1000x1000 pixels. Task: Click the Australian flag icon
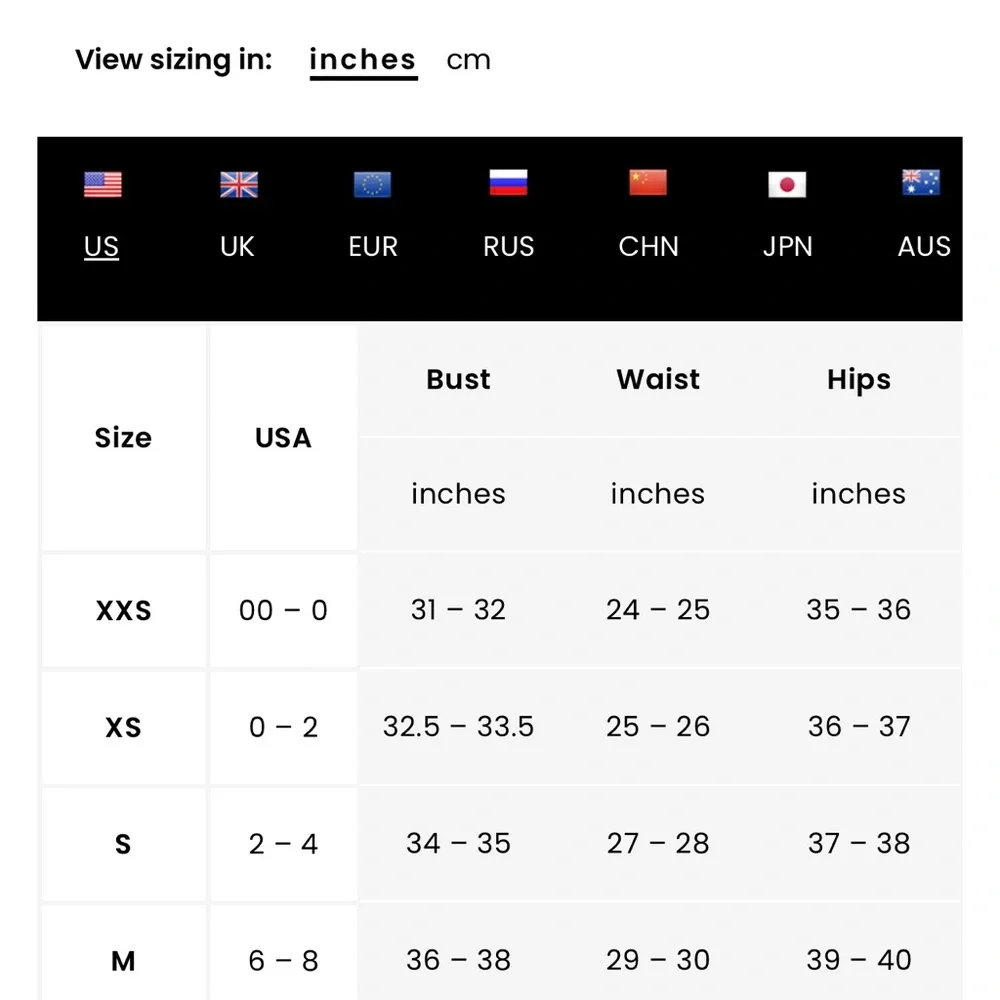click(921, 183)
